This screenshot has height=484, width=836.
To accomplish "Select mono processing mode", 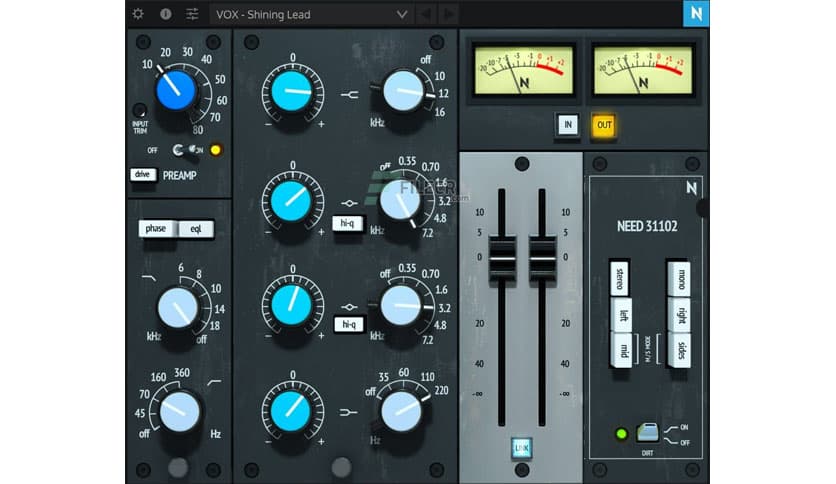I will (x=679, y=278).
